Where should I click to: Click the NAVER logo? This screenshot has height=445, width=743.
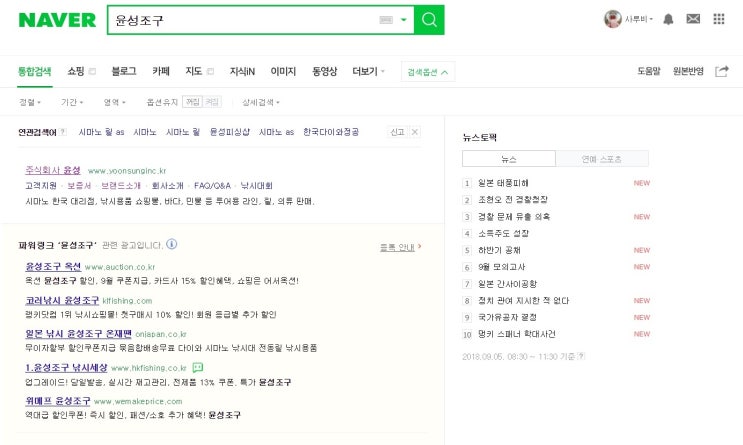tap(57, 20)
